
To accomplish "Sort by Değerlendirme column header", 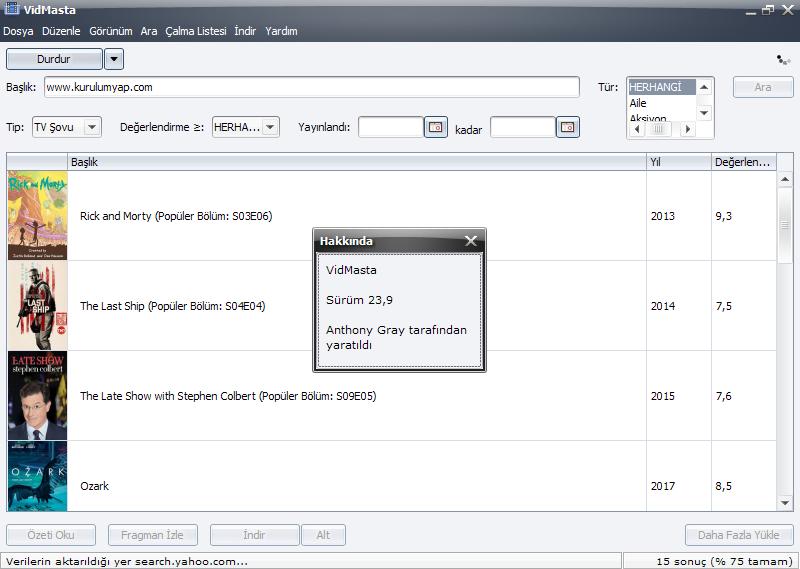I will [x=743, y=162].
